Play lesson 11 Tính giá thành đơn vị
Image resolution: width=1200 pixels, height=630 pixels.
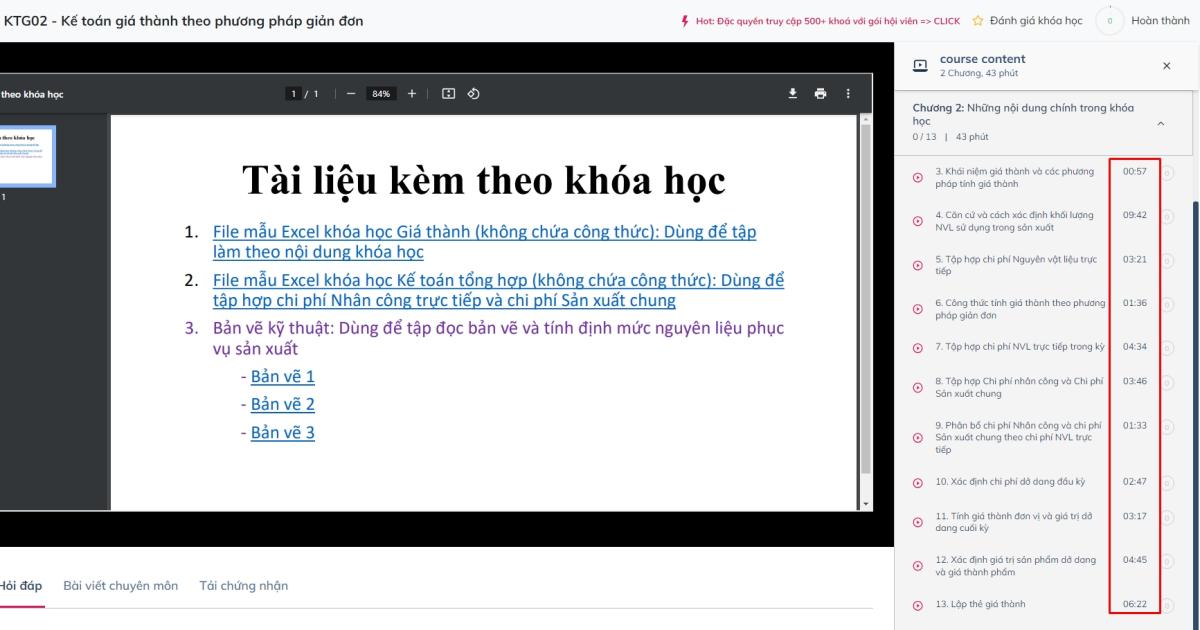(918, 522)
